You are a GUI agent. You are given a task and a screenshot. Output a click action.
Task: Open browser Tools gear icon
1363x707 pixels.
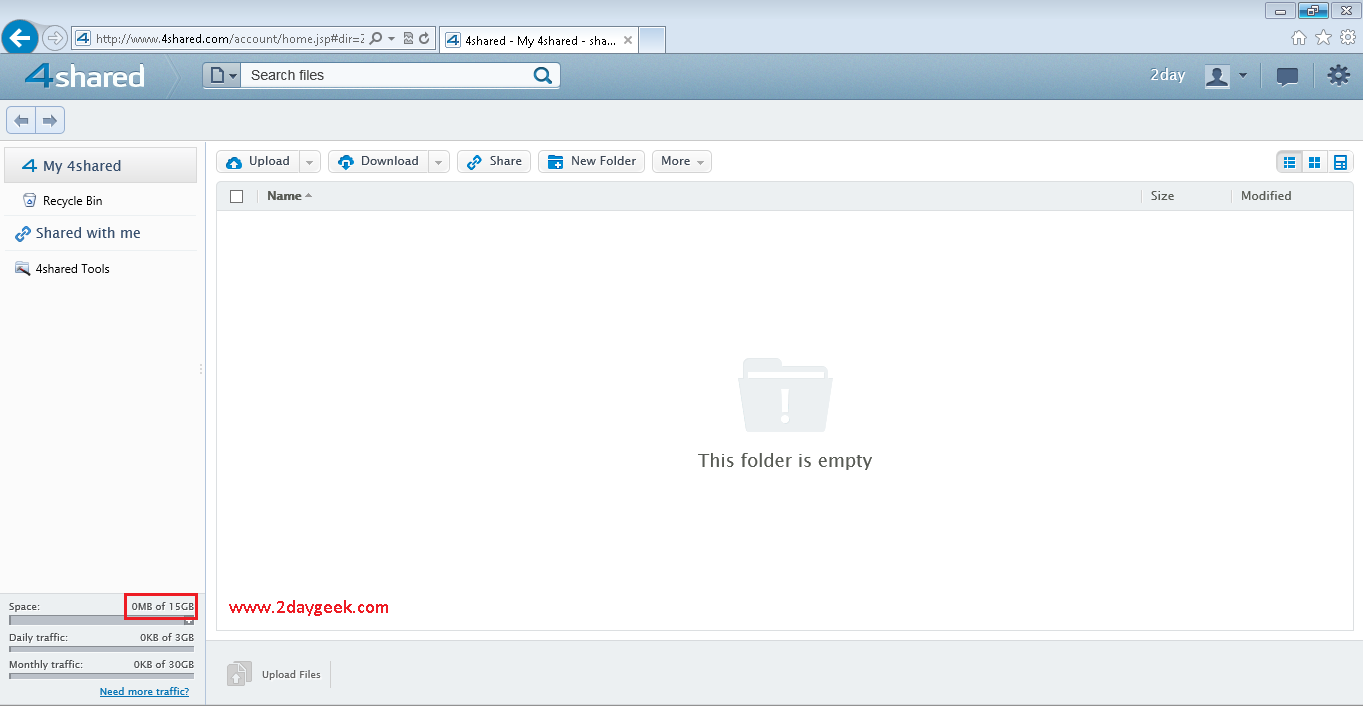[1347, 38]
